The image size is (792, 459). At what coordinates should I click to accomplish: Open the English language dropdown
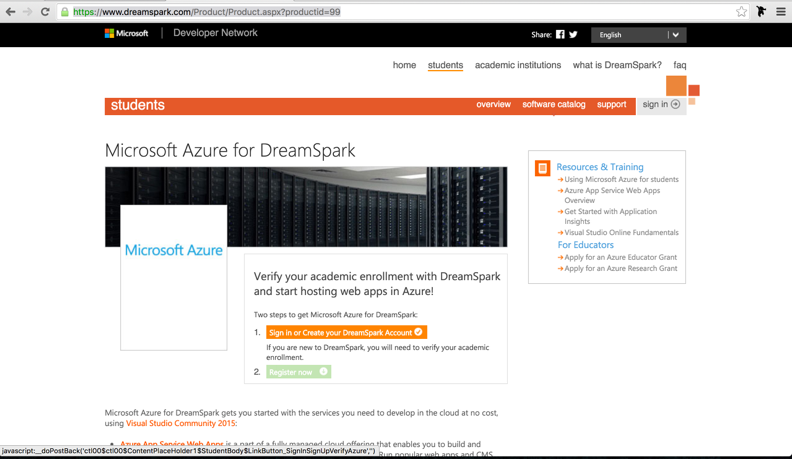638,35
